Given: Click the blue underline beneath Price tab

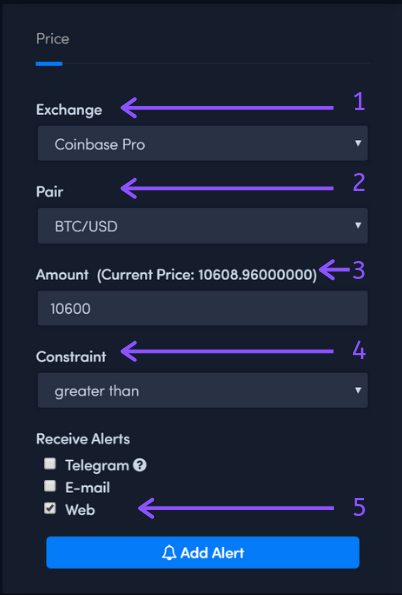Looking at the screenshot, I should point(49,64).
